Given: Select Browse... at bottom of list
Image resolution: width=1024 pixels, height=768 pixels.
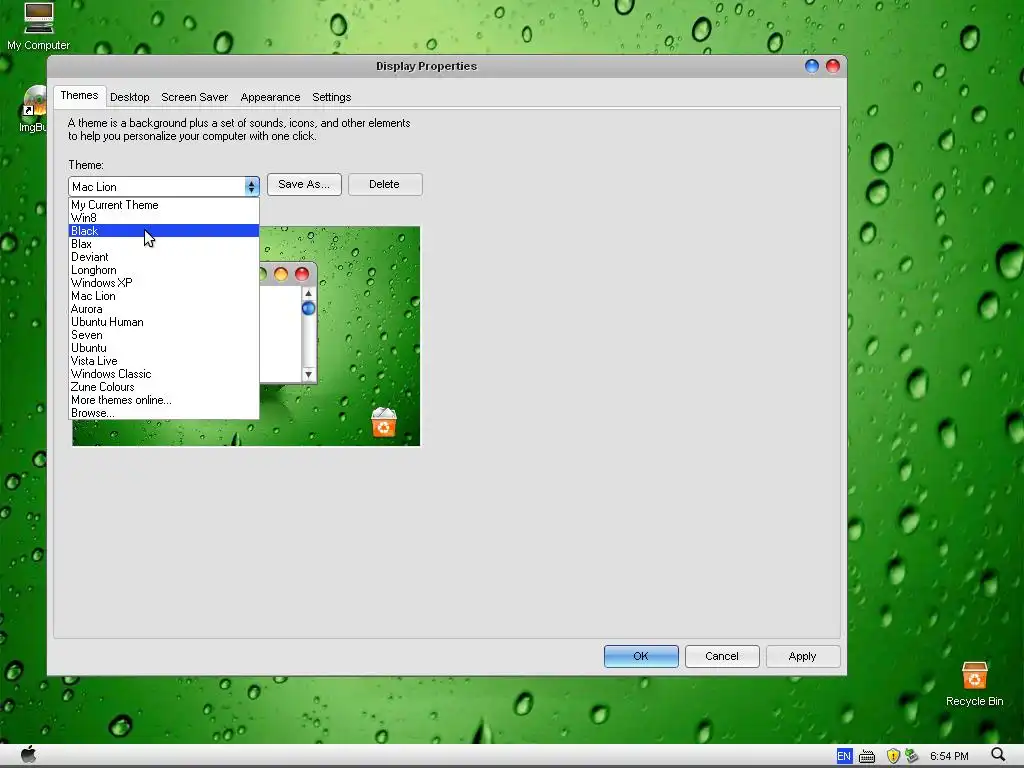Looking at the screenshot, I should [x=164, y=413].
